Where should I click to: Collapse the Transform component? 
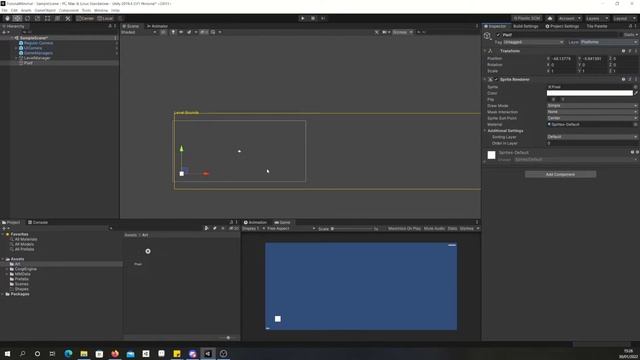pyautogui.click(x=485, y=51)
